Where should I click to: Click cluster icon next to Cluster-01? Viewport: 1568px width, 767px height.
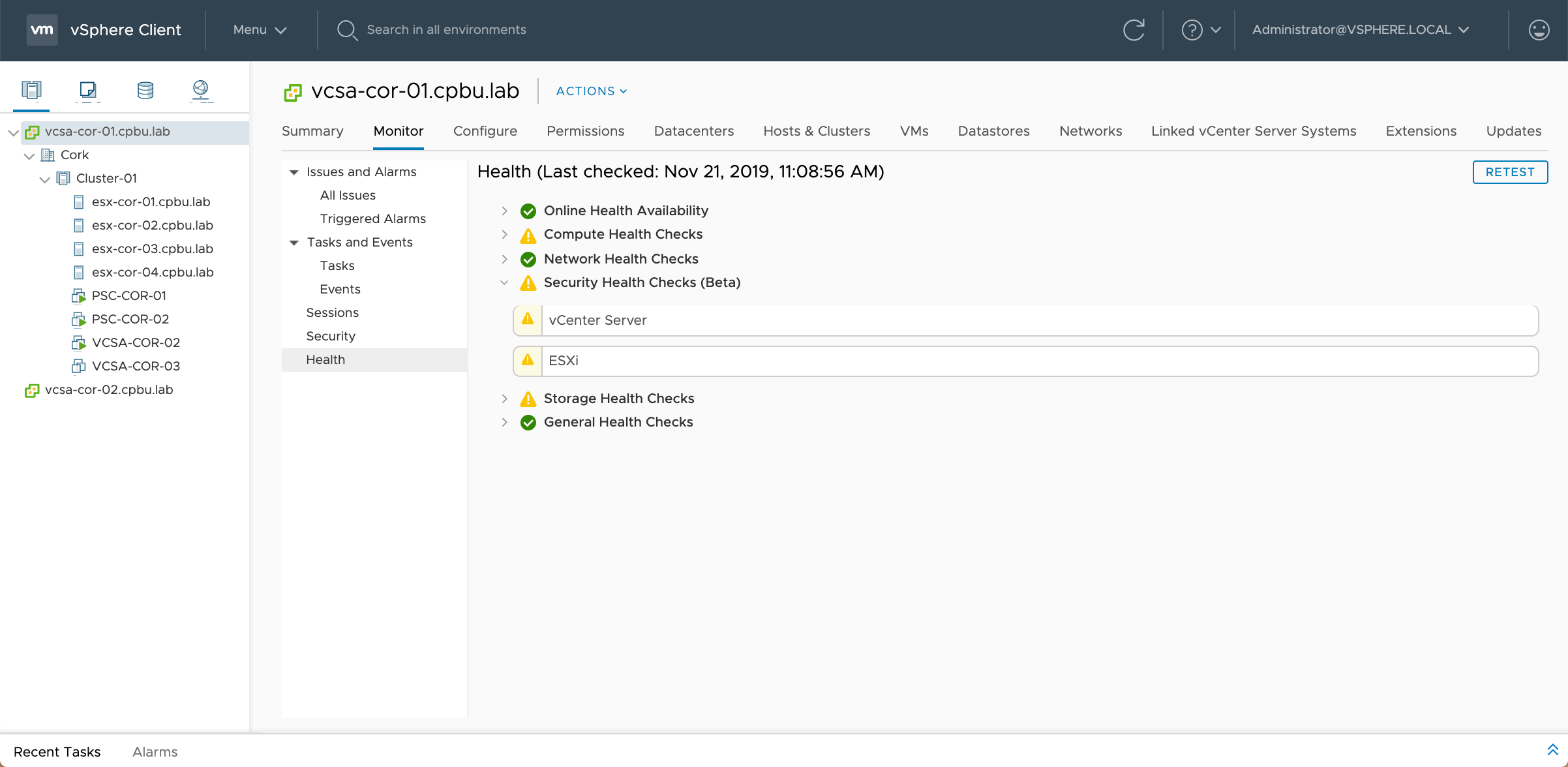pyautogui.click(x=63, y=179)
